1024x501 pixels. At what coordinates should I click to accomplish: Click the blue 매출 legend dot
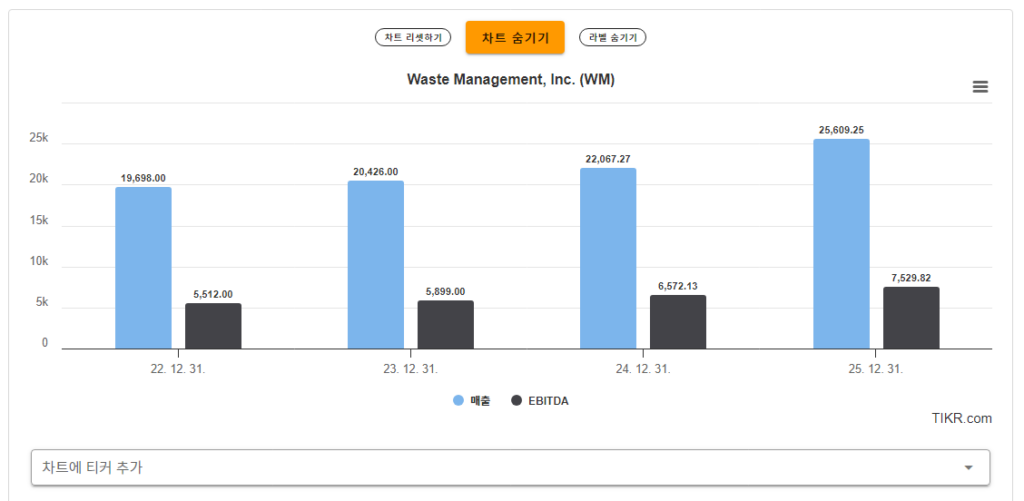(x=458, y=401)
